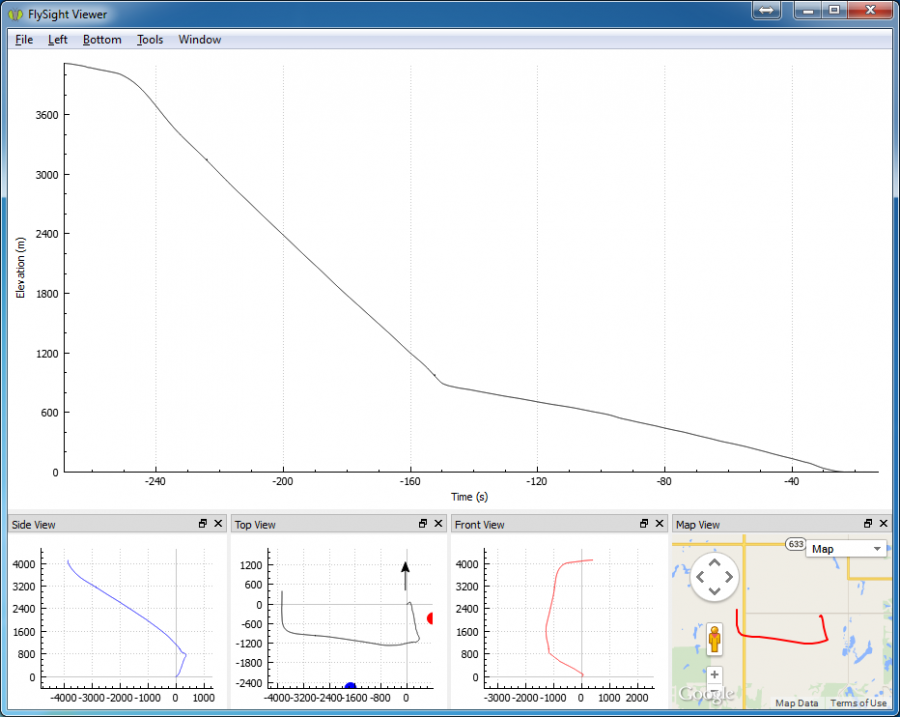Zoom out using the map minus control
The image size is (900, 717).
click(714, 690)
